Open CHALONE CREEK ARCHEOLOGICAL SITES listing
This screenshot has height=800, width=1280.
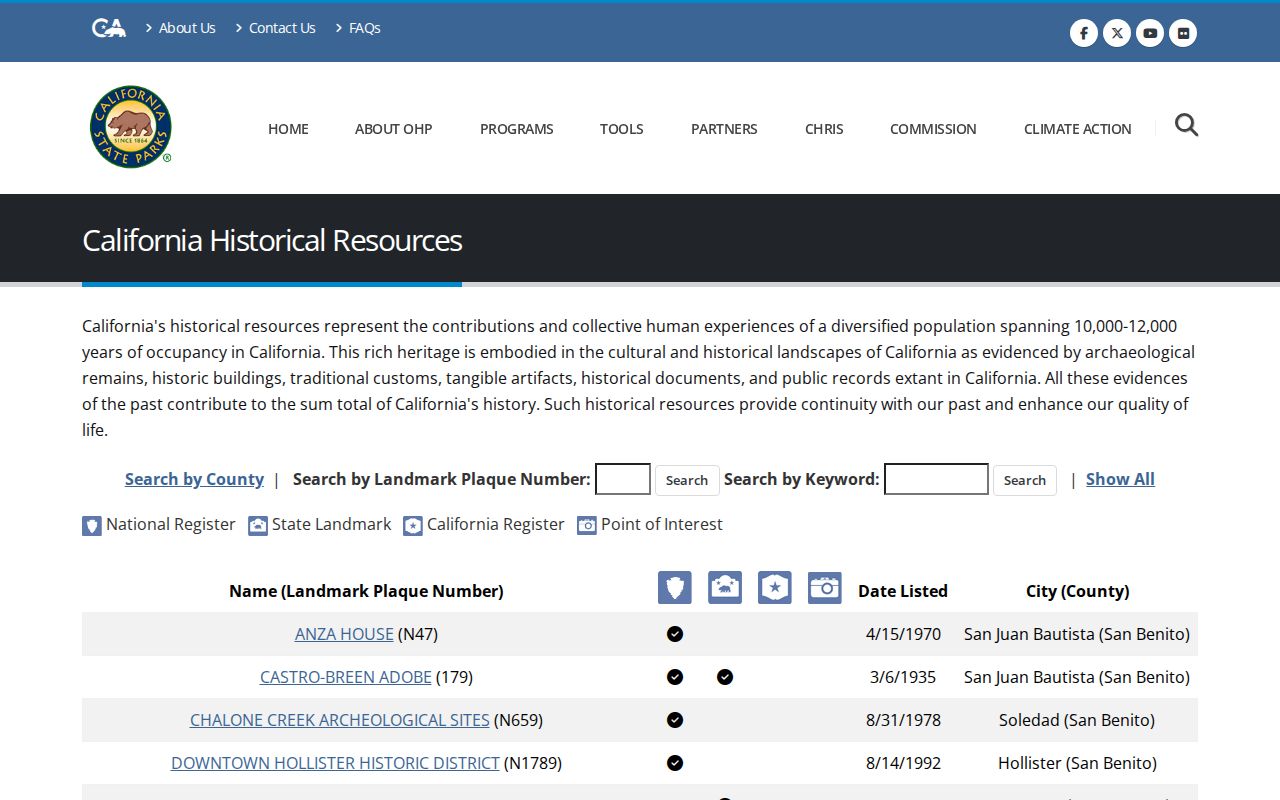pos(340,720)
